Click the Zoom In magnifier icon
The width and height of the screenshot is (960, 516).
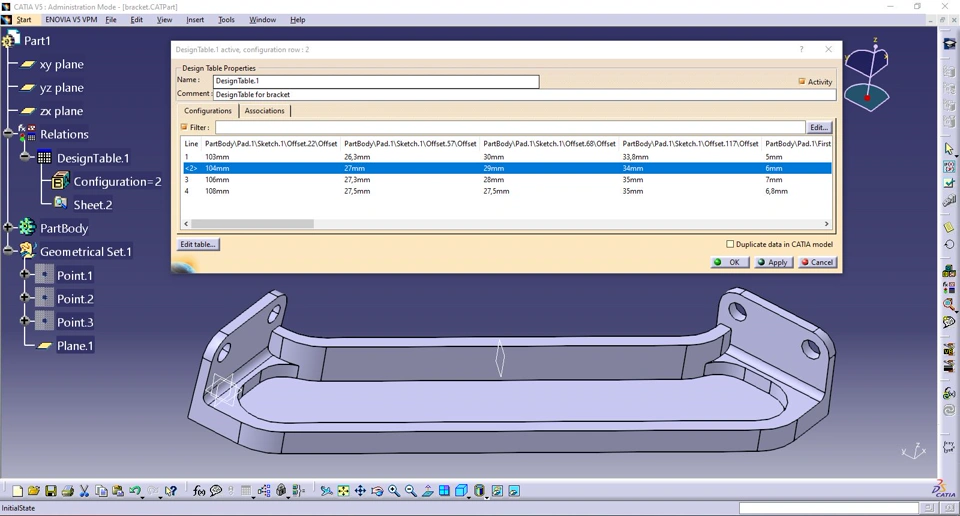(394, 491)
